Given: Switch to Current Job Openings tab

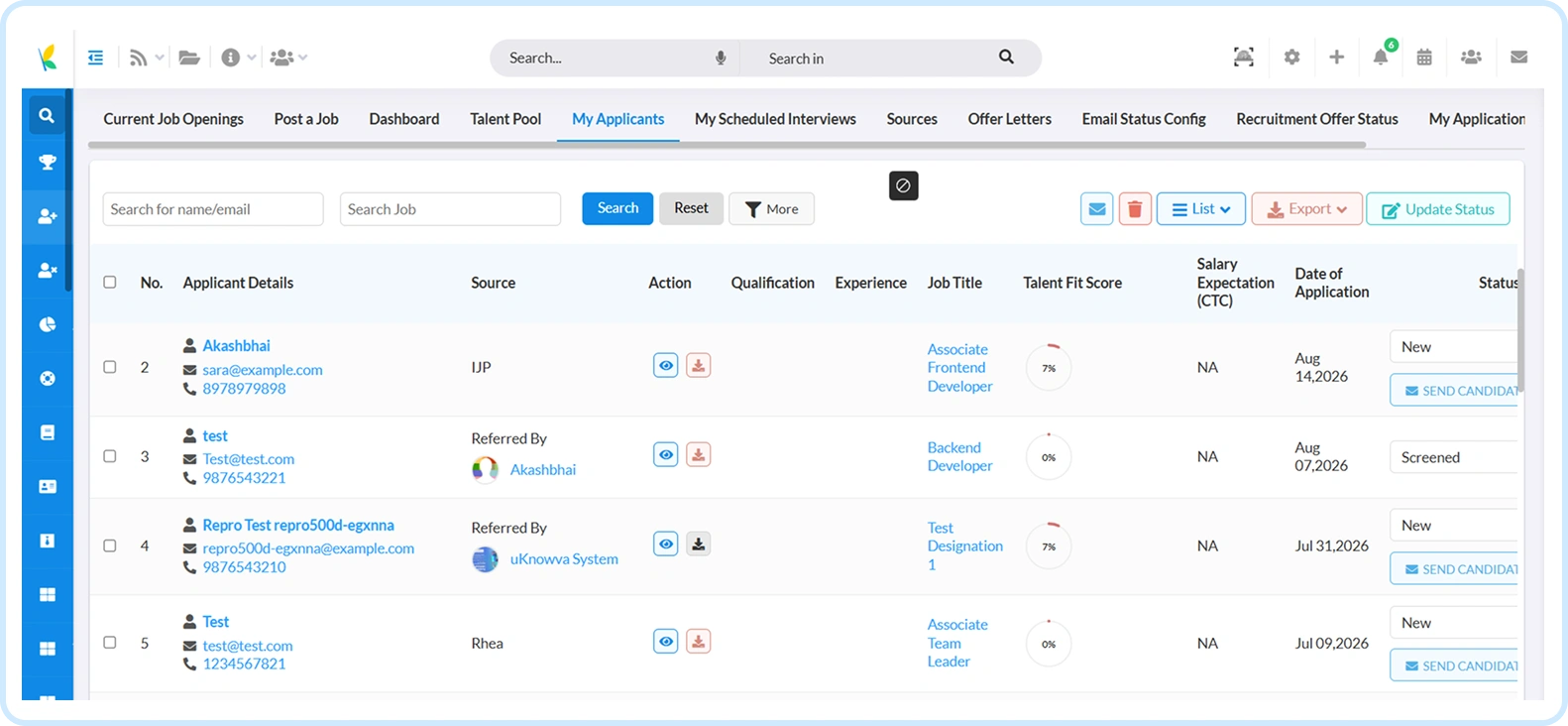Looking at the screenshot, I should click(173, 119).
